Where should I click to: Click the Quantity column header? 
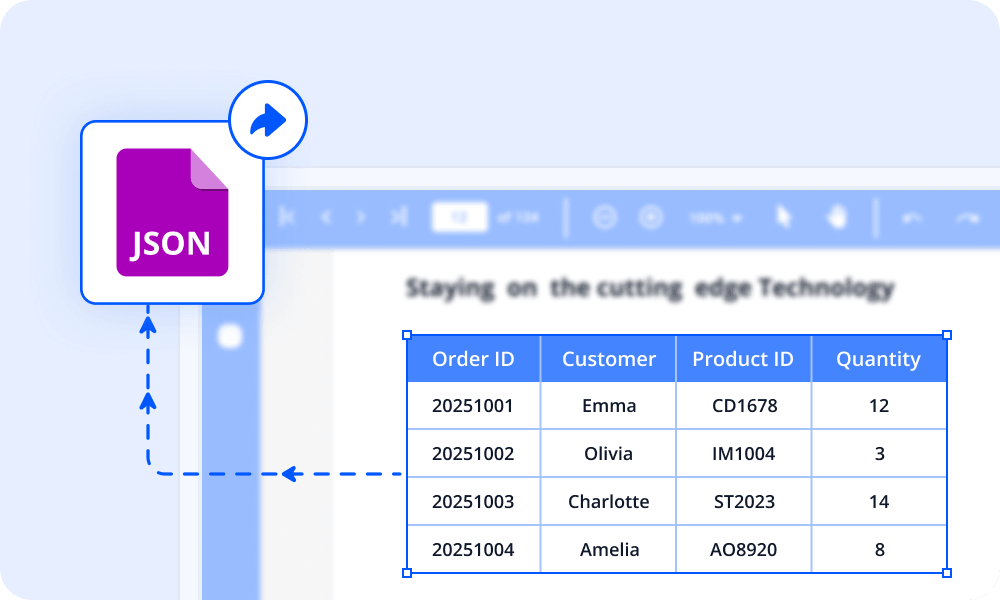coord(878,359)
